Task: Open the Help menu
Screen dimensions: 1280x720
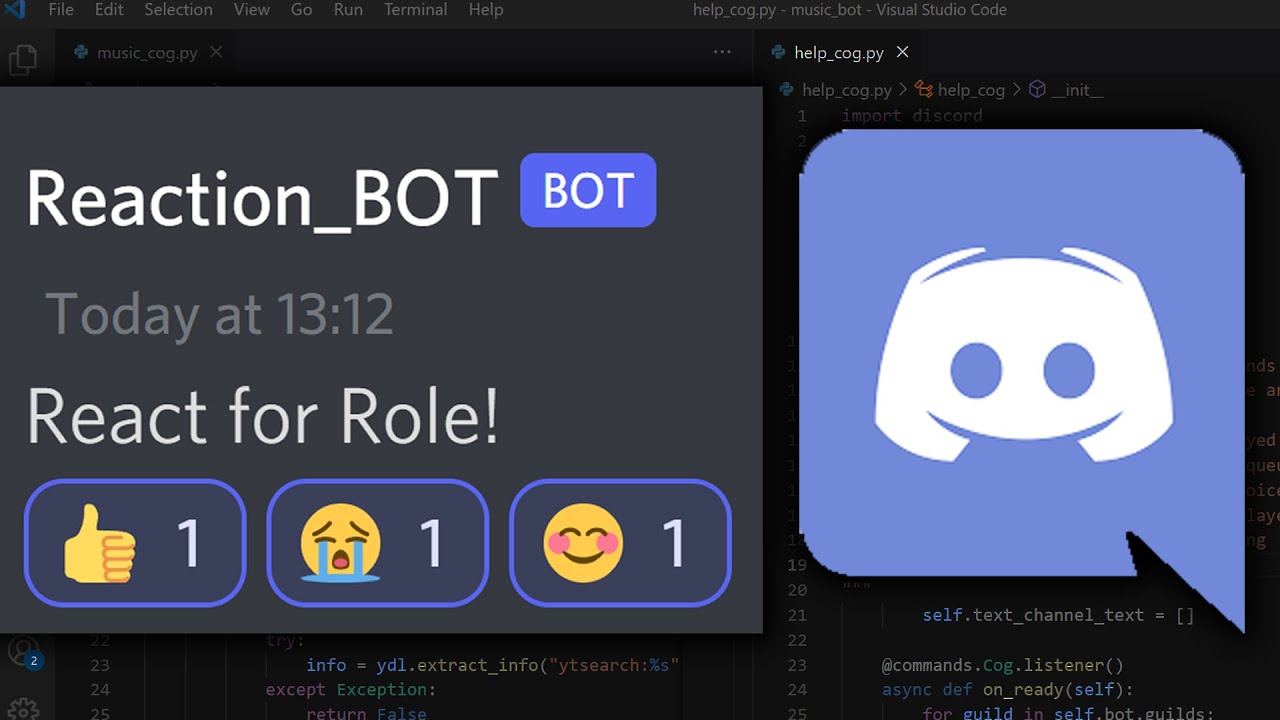Action: [x=486, y=10]
